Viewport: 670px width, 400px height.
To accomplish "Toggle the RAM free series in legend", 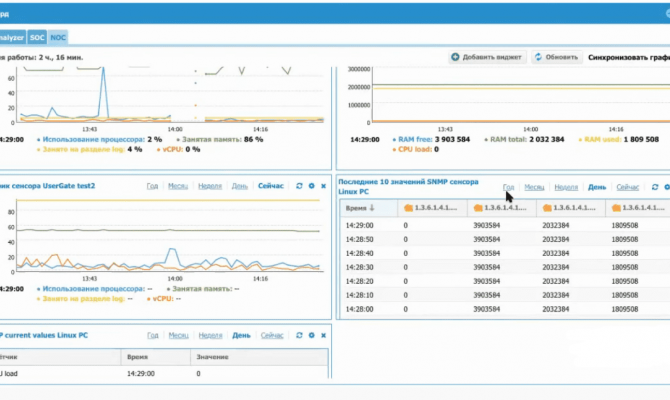I will pos(426,140).
